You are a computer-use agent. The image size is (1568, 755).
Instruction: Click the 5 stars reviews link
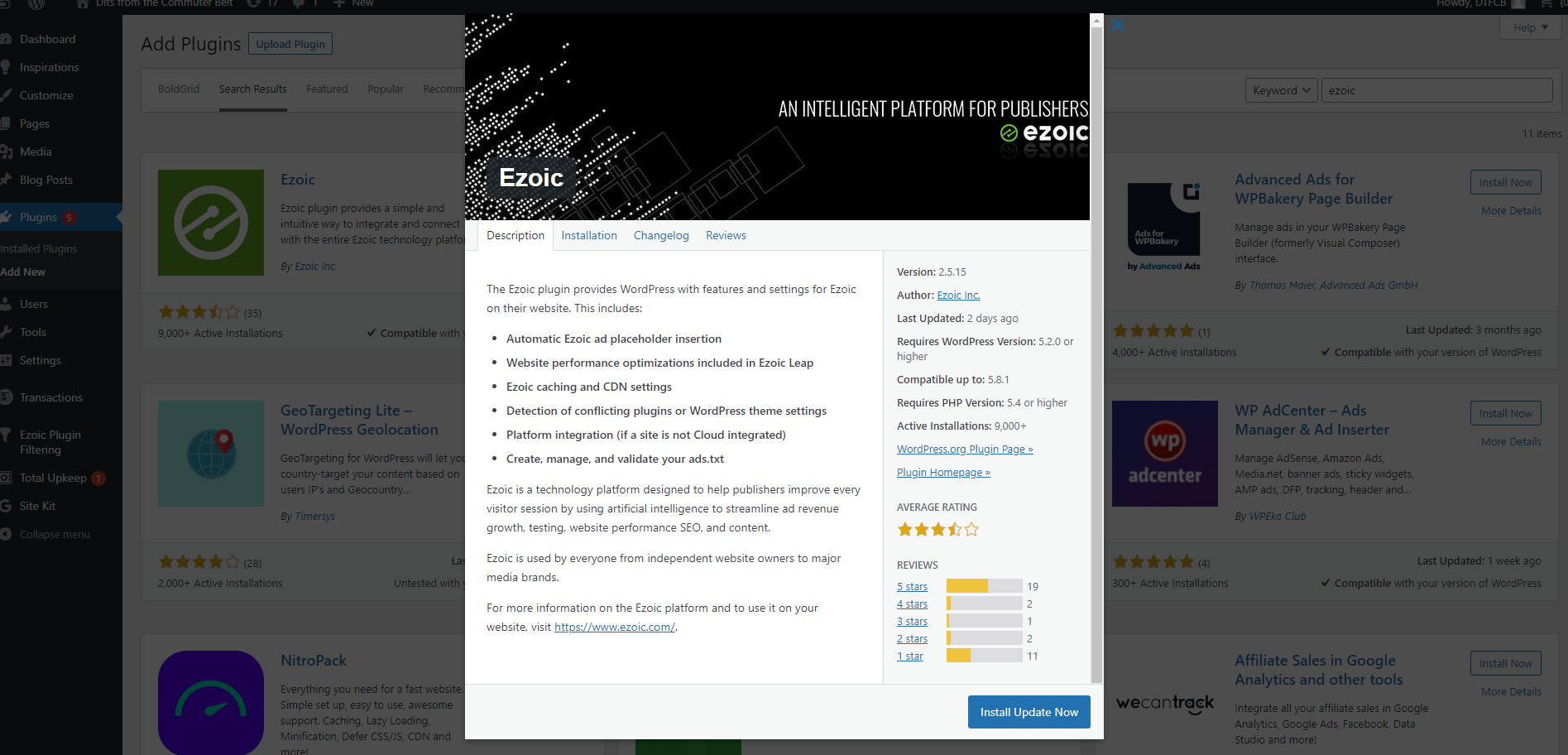pyautogui.click(x=912, y=586)
